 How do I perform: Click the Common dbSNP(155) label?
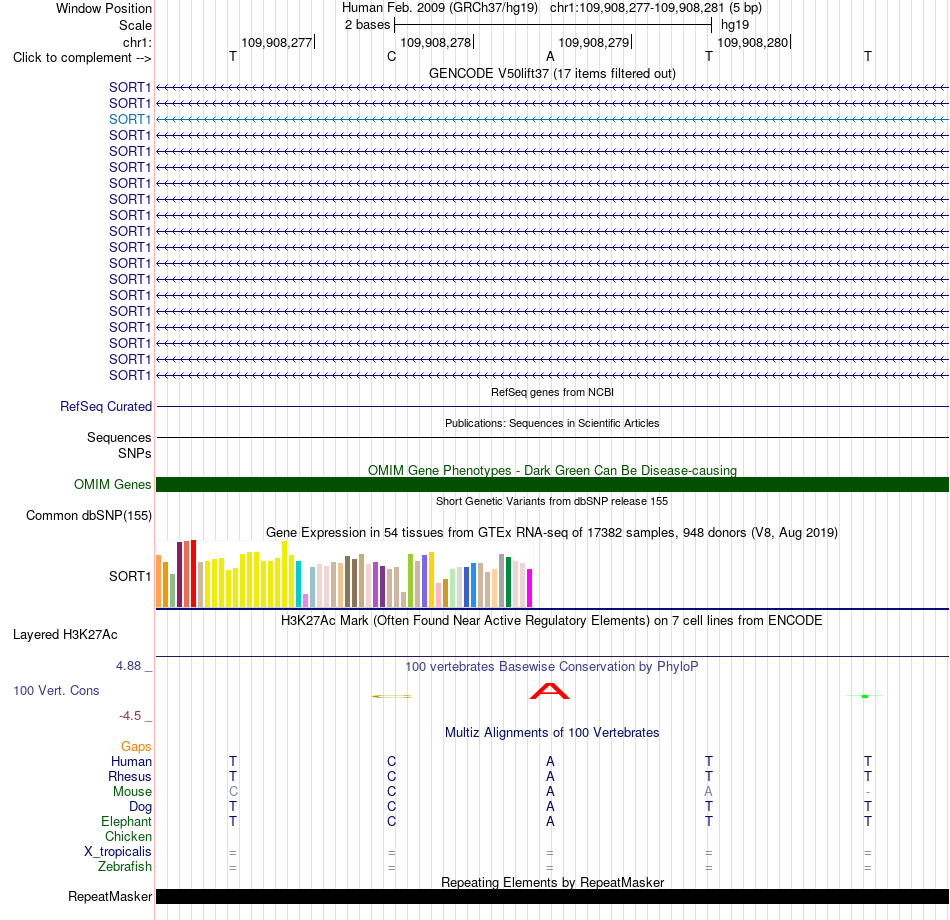point(88,516)
